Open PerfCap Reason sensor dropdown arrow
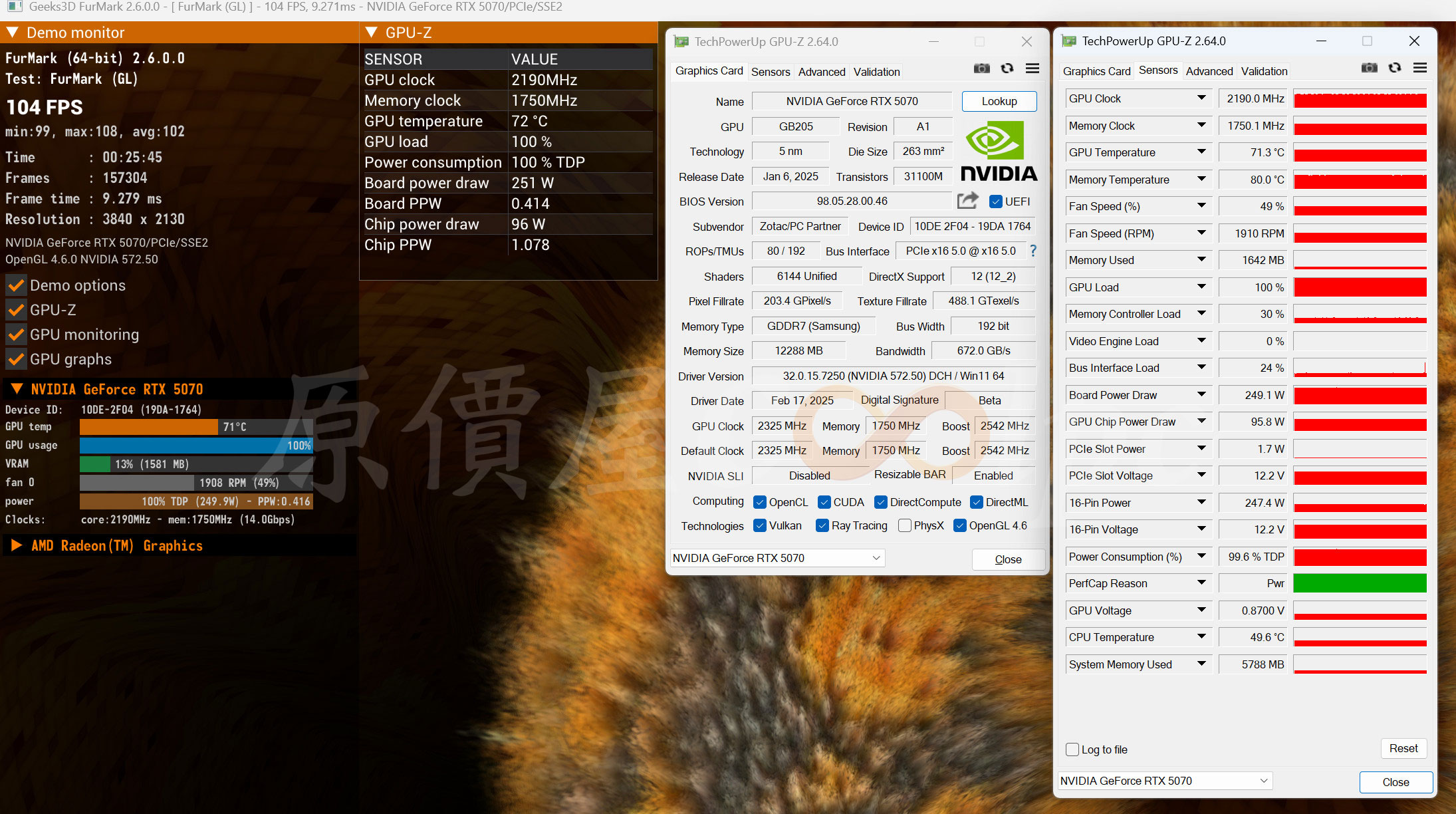1456x814 pixels. [1201, 583]
